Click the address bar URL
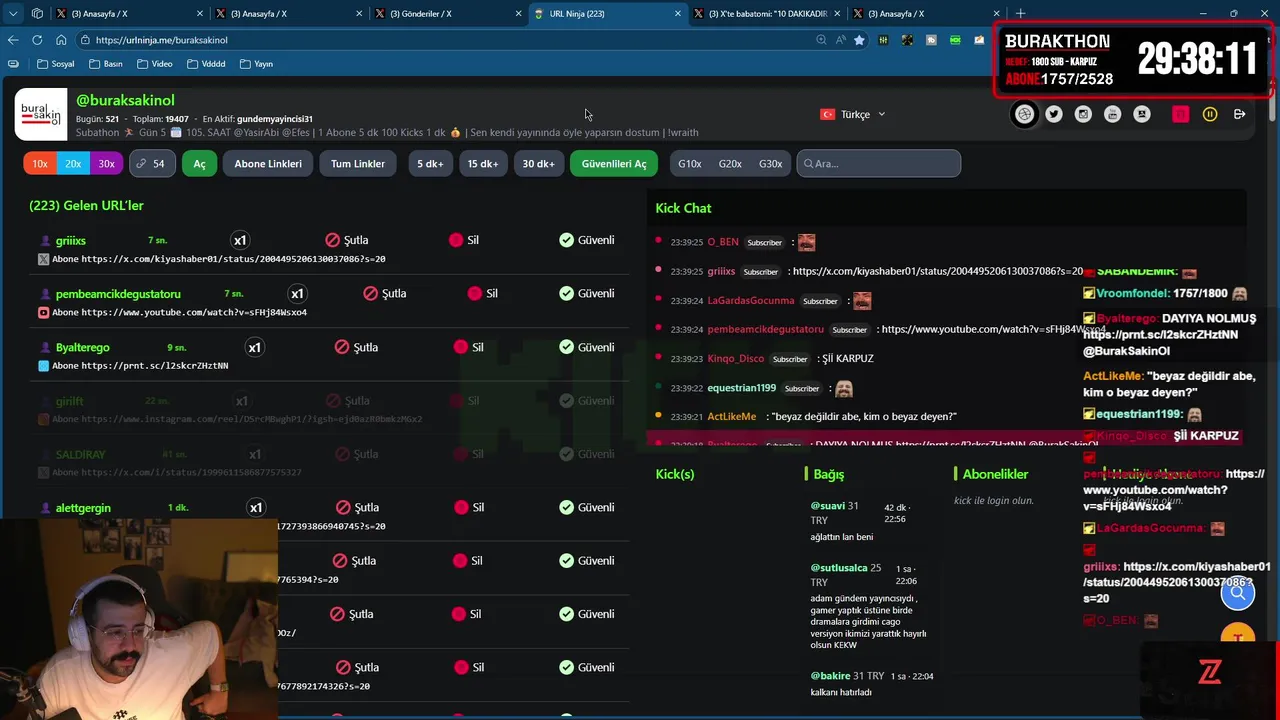This screenshot has height=720, width=1280. coord(162,40)
